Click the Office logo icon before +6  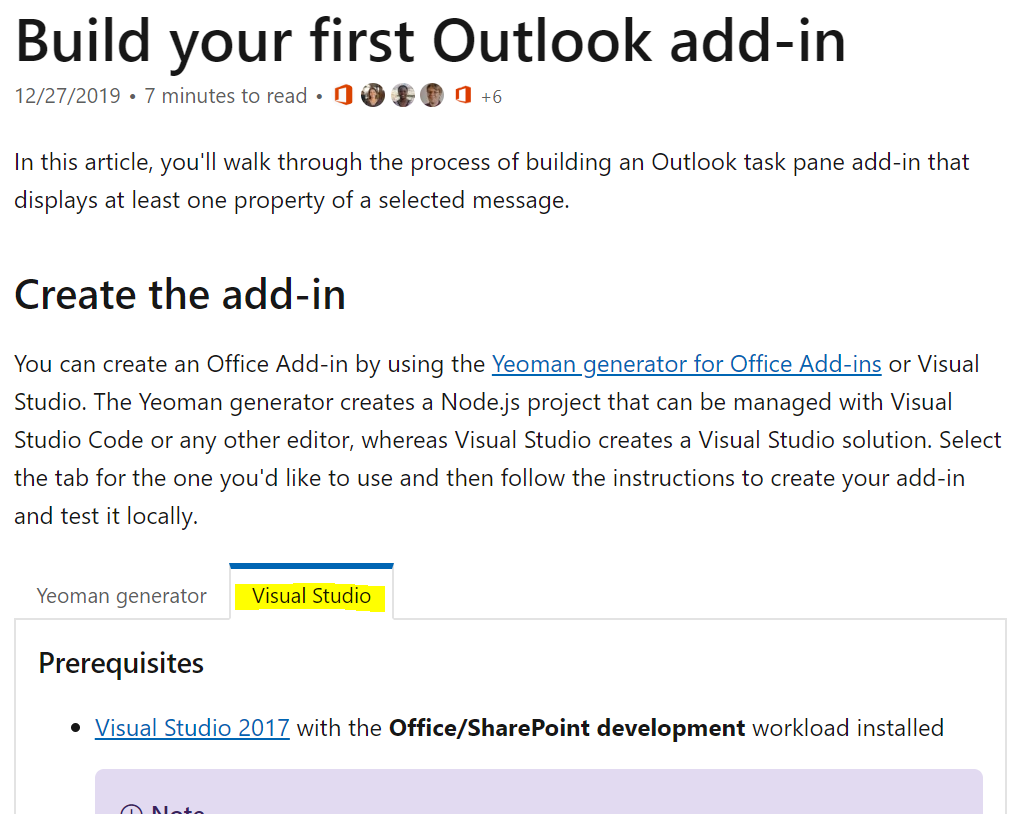tap(462, 95)
